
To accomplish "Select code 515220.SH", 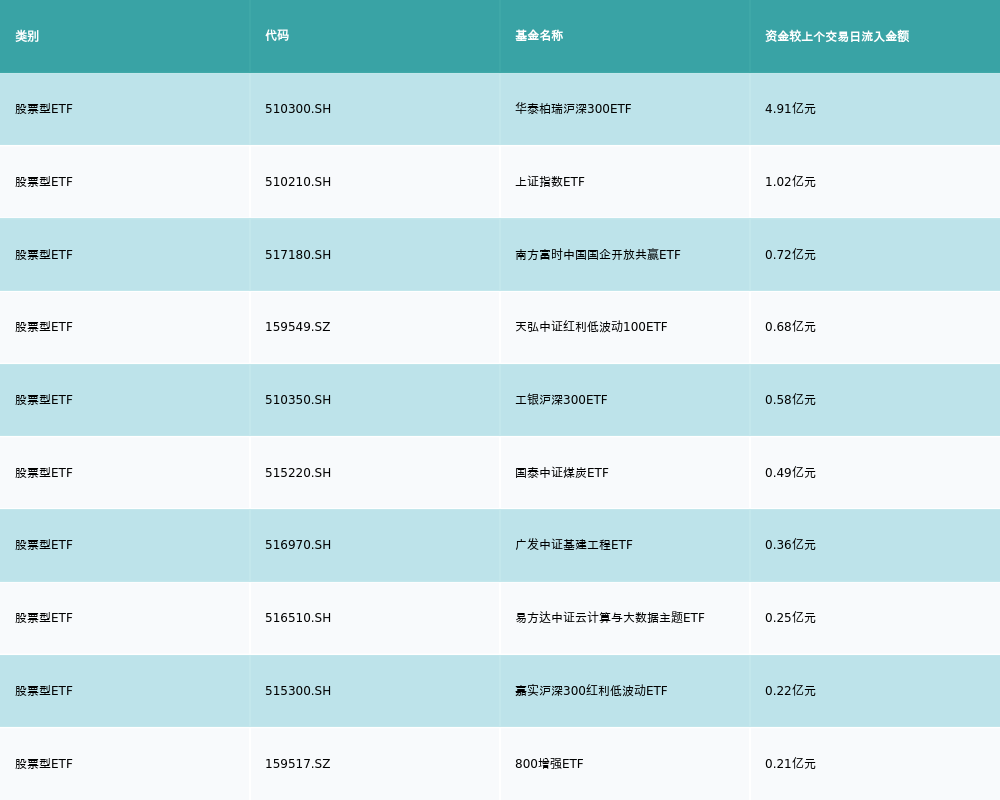I will (x=298, y=473).
